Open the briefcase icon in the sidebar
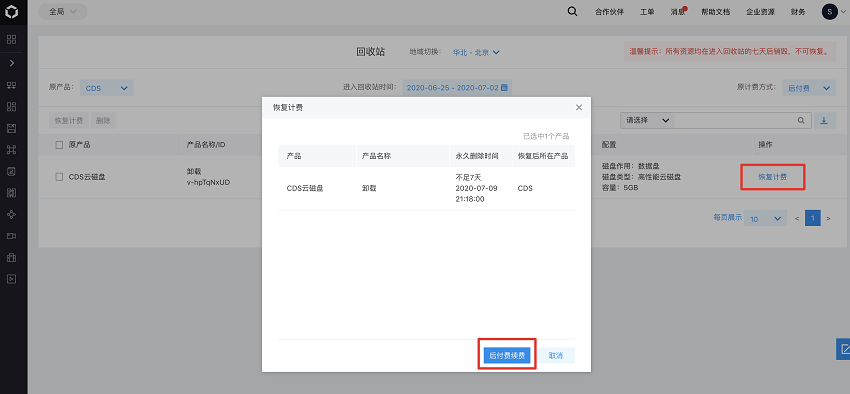 [x=11, y=257]
